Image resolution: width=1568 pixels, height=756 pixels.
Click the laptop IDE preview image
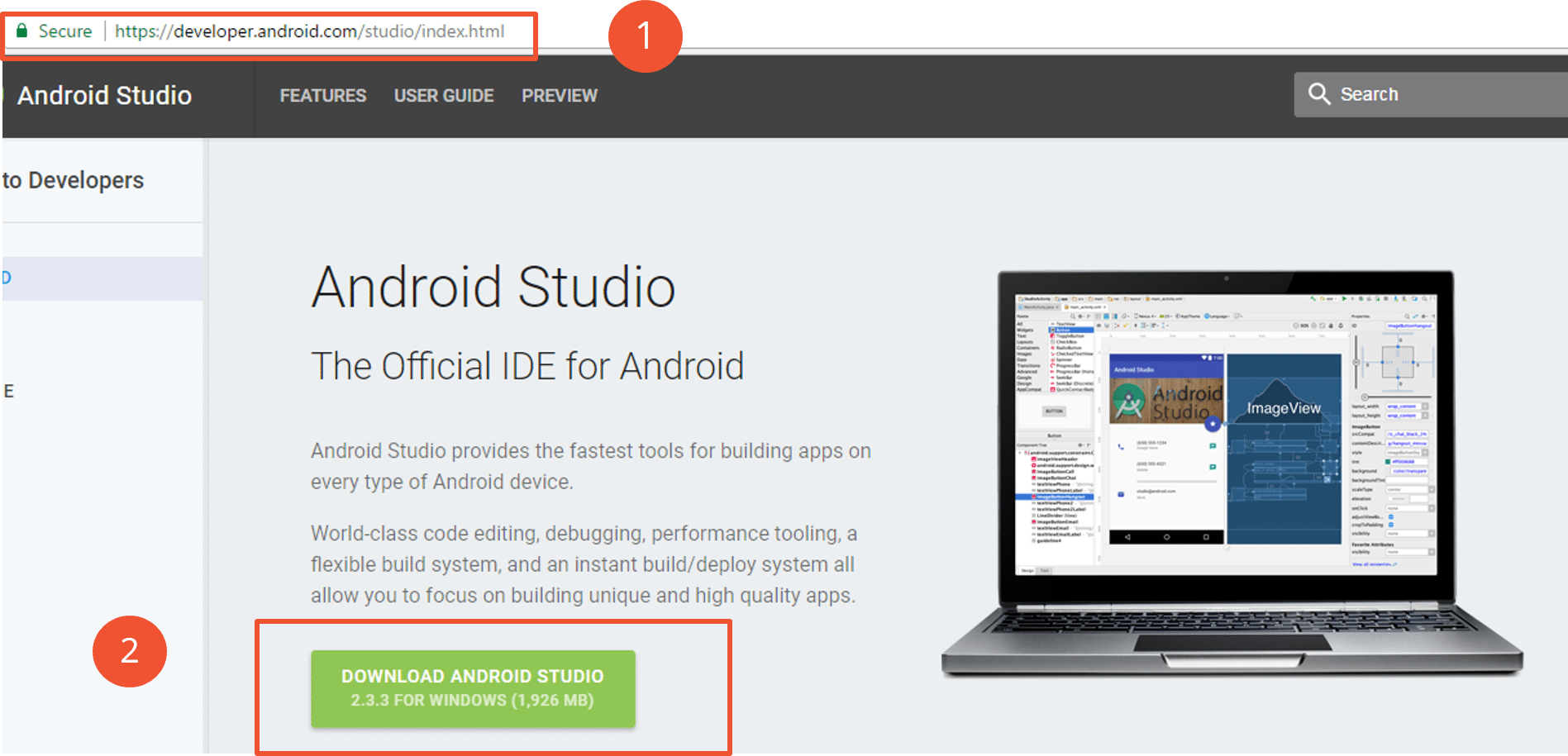click(1232, 473)
